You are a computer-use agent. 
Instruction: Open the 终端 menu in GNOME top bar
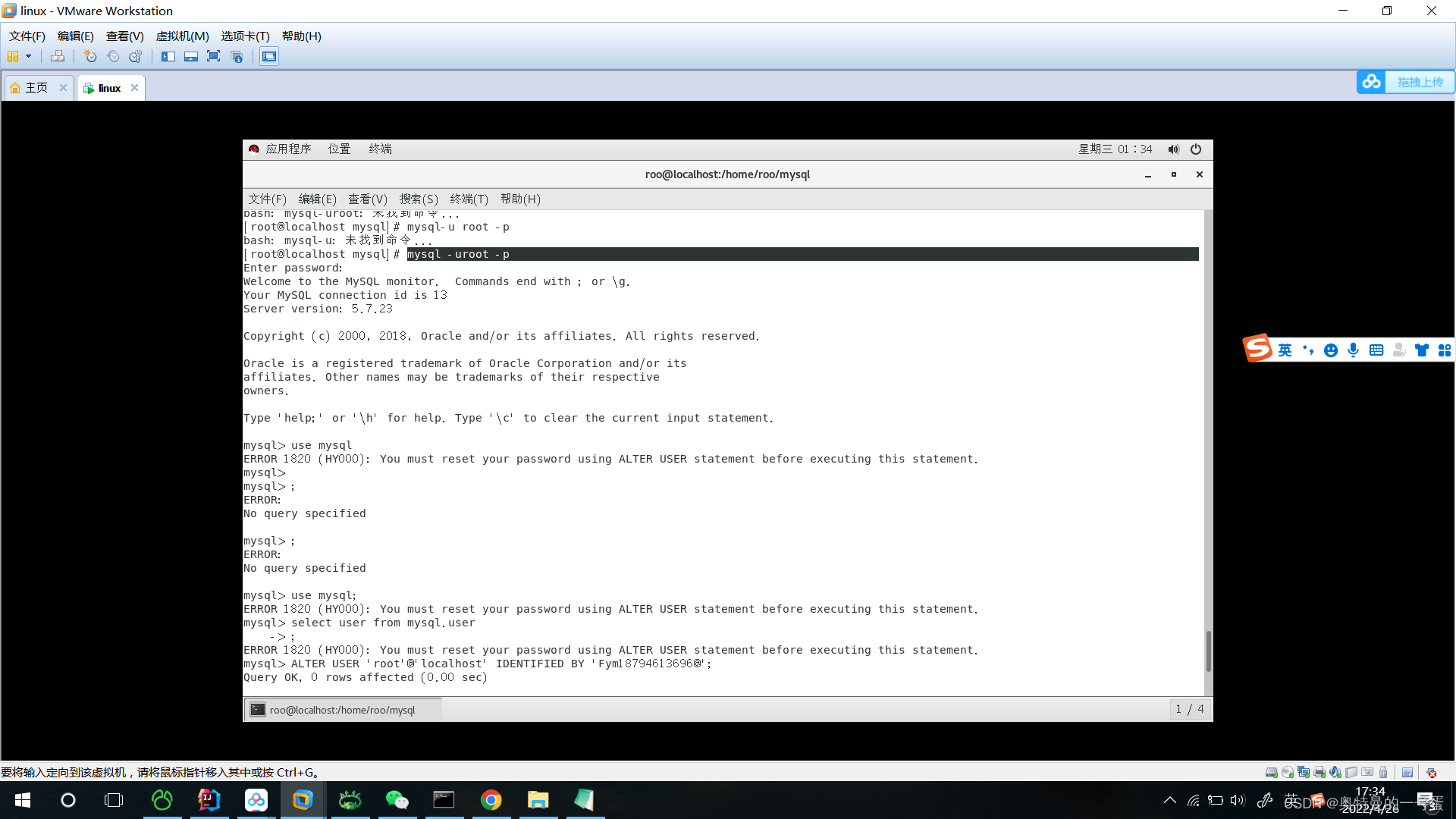tap(381, 149)
